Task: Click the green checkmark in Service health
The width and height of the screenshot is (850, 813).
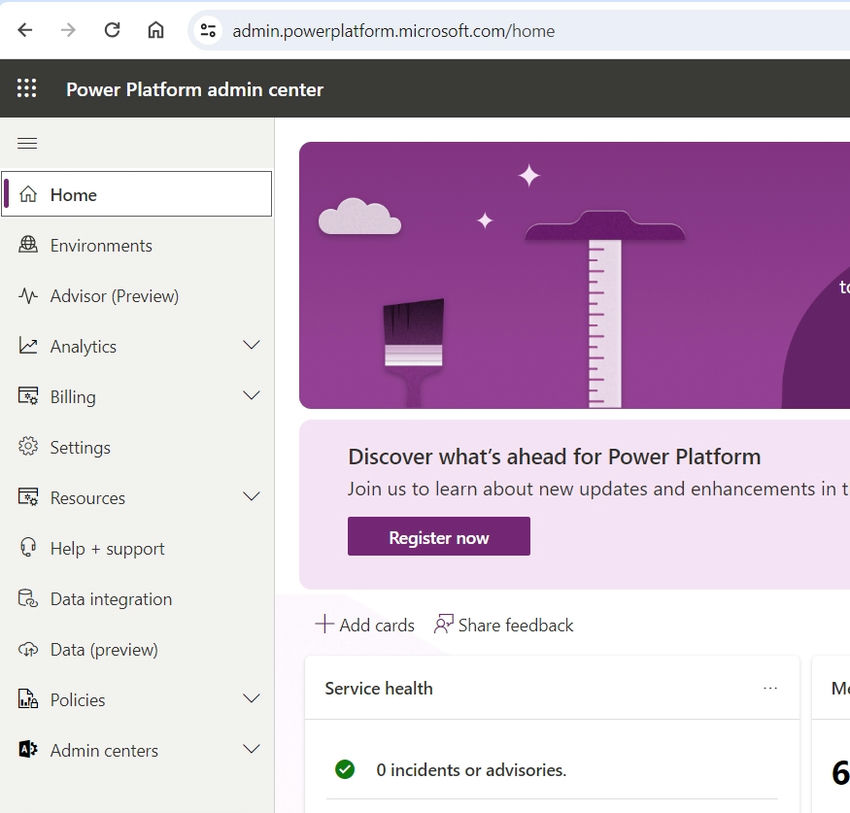Action: pyautogui.click(x=345, y=769)
